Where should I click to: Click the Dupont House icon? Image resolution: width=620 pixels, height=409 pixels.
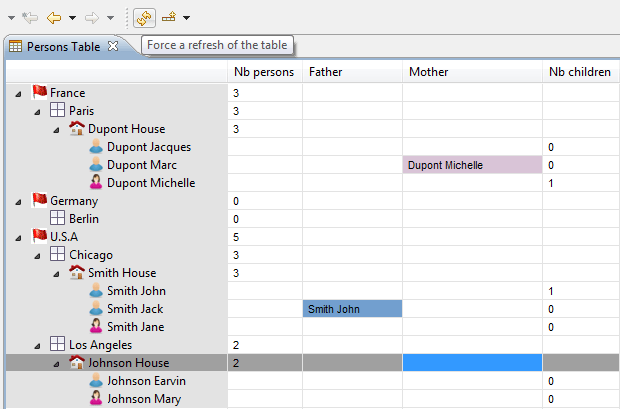coord(77,128)
